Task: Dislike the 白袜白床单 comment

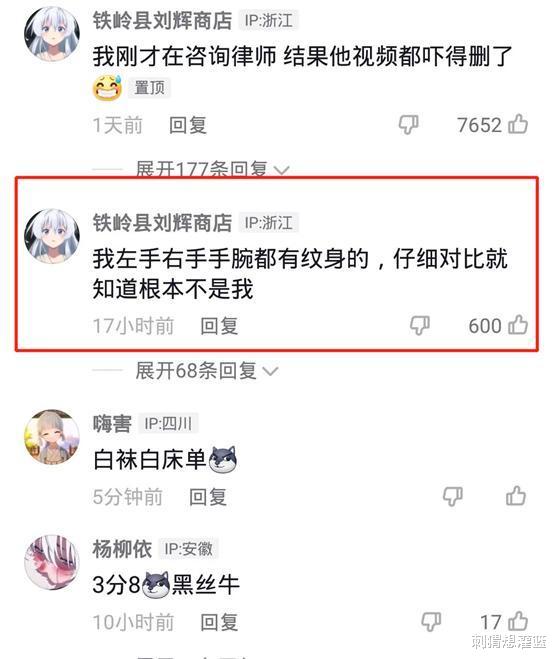Action: coord(453,497)
